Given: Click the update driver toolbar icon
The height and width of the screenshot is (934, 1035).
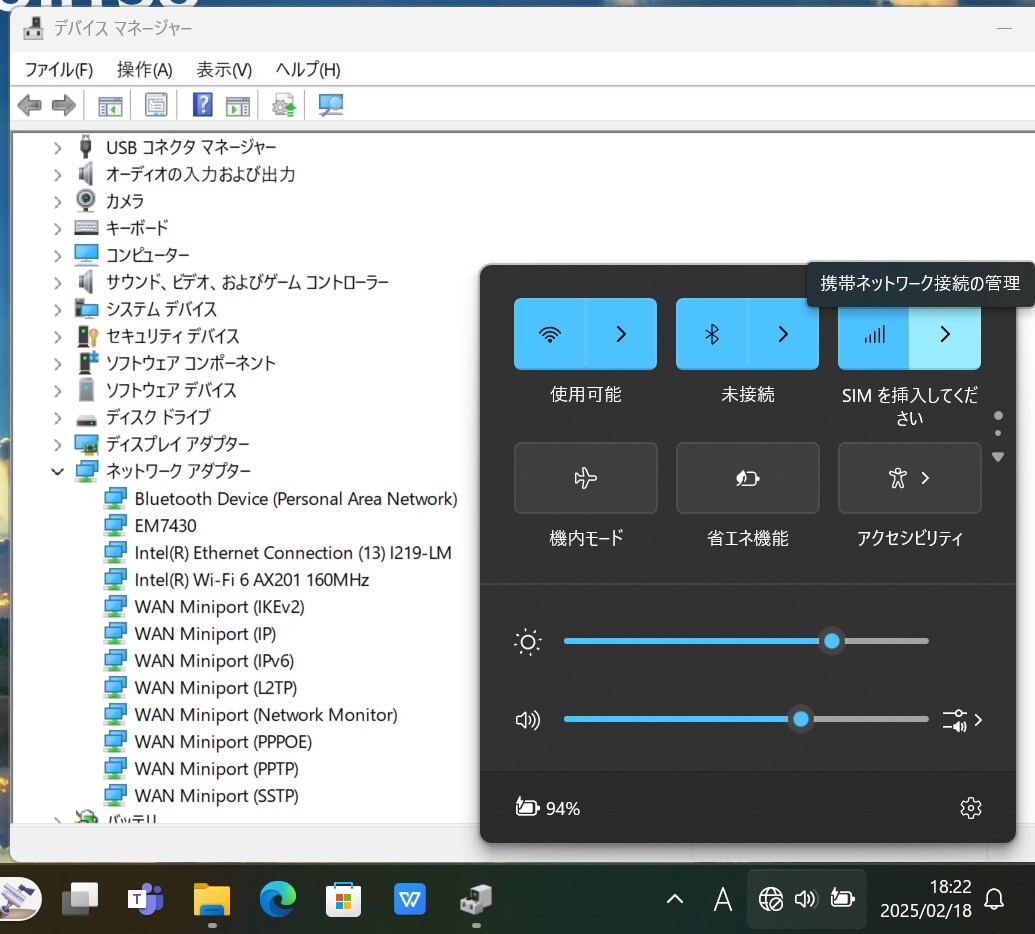Looking at the screenshot, I should 284,105.
